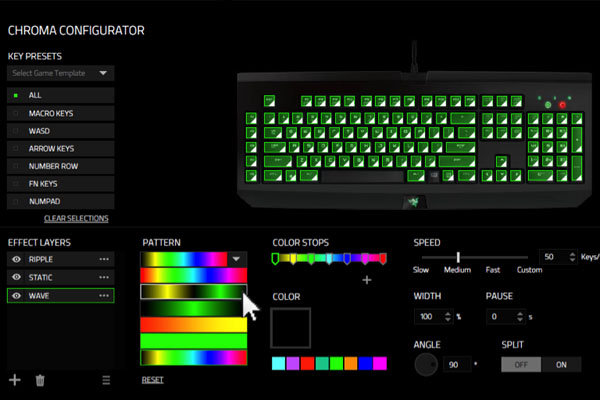Check the MACRO KEYS preset checkbox
The image size is (600, 400).
click(15, 113)
